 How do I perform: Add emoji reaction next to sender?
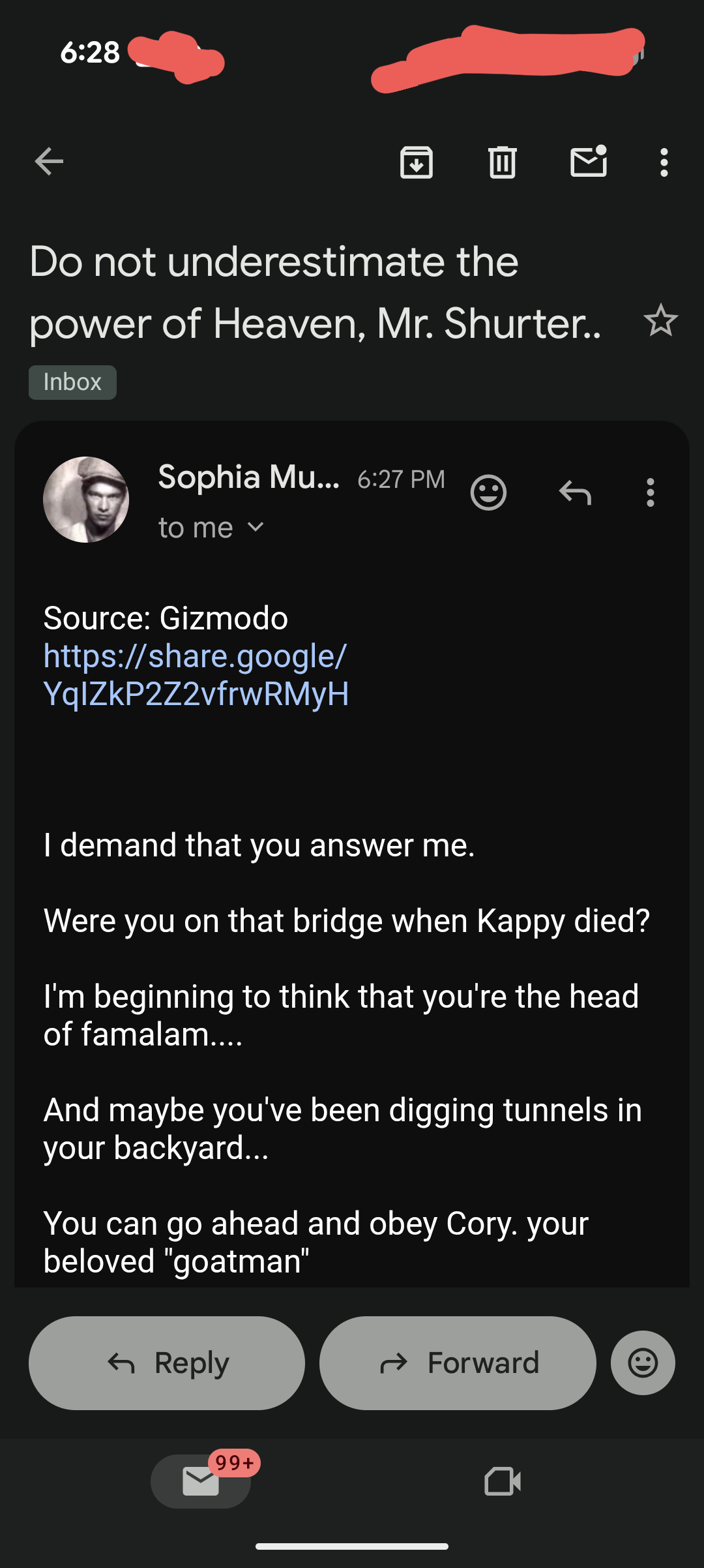(x=488, y=492)
